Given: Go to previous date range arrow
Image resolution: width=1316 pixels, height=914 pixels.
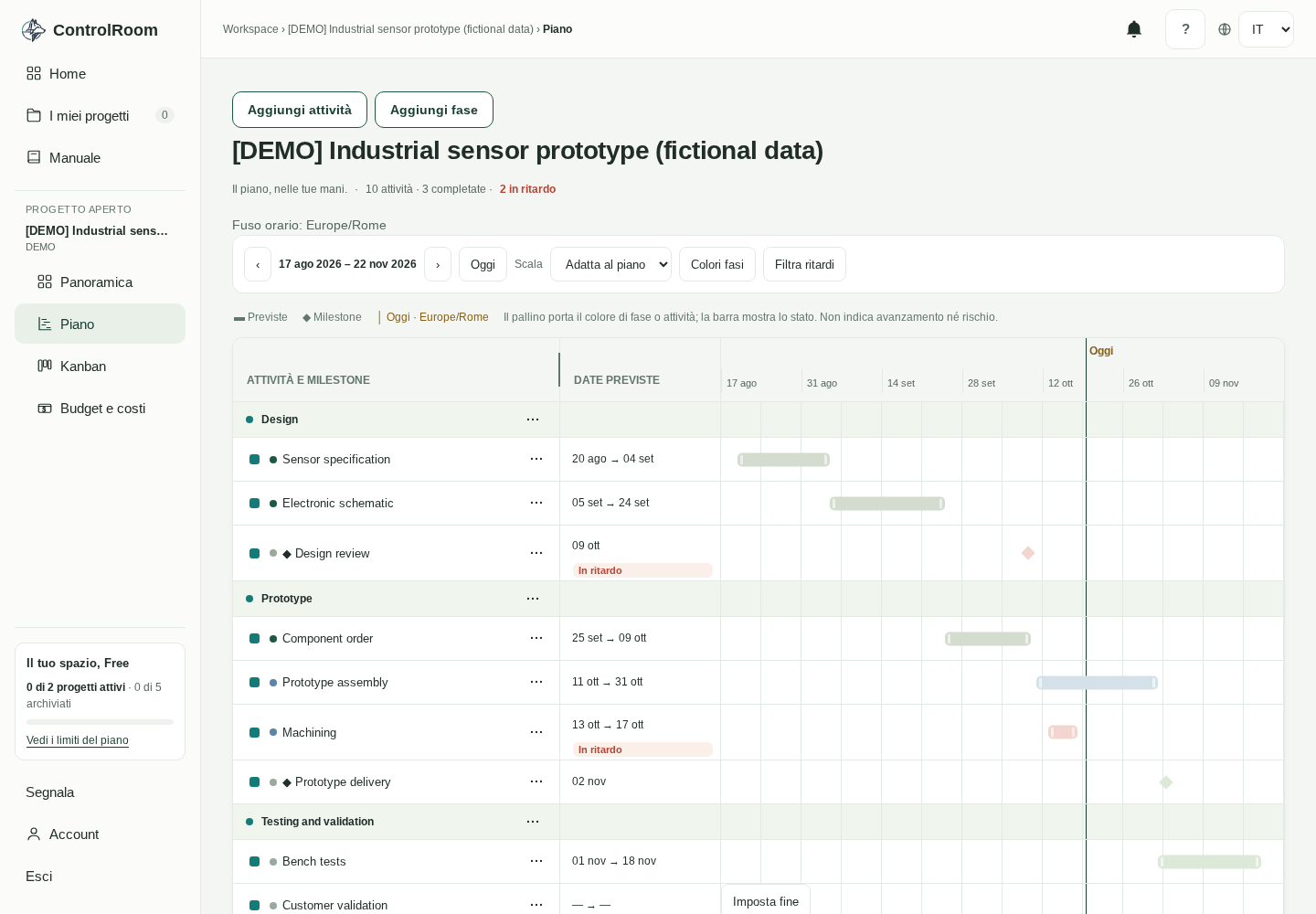Looking at the screenshot, I should [258, 264].
